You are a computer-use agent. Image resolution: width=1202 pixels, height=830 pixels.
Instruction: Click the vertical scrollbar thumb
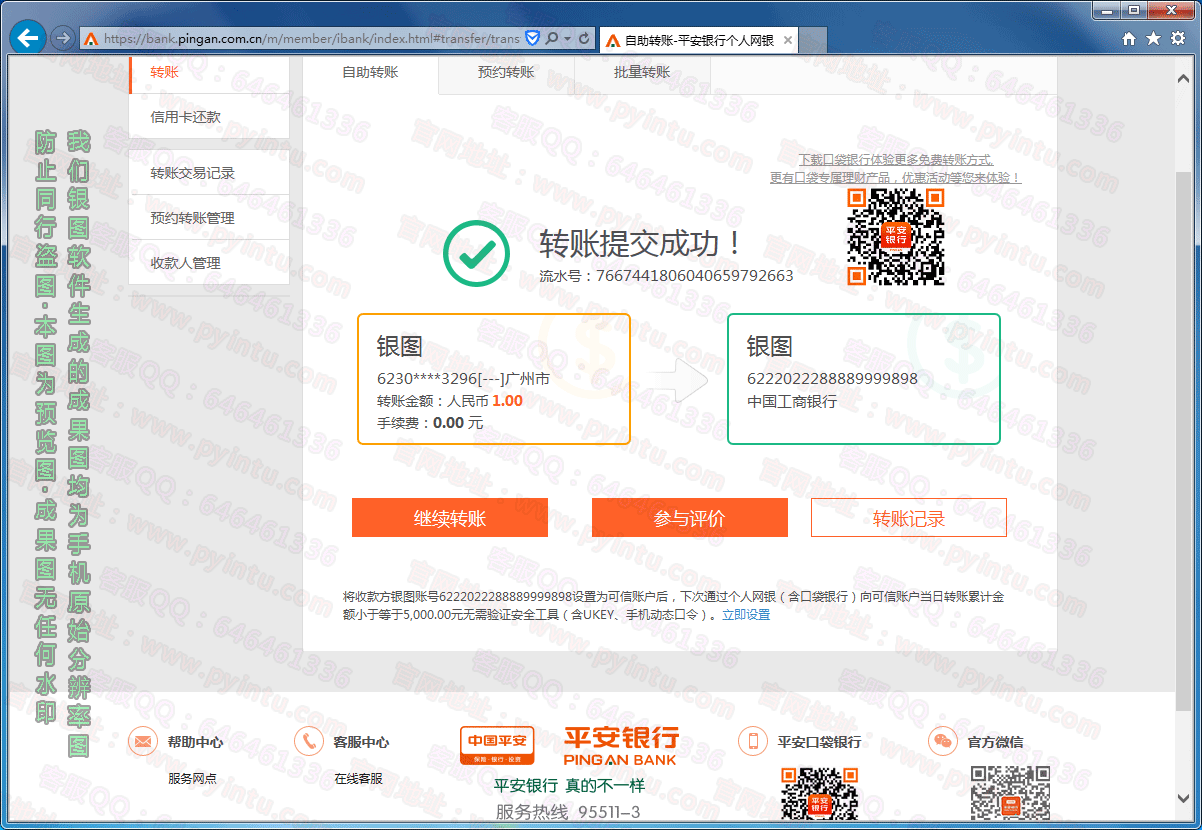click(1184, 440)
